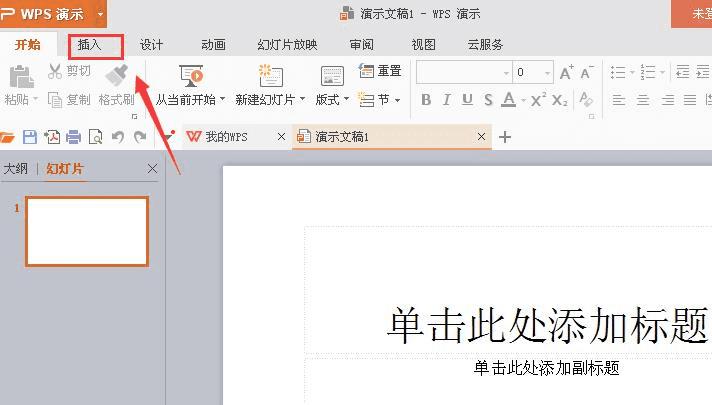Screen dimensions: 712x405
Task: Close the slide thumbnail pane
Action: (153, 169)
